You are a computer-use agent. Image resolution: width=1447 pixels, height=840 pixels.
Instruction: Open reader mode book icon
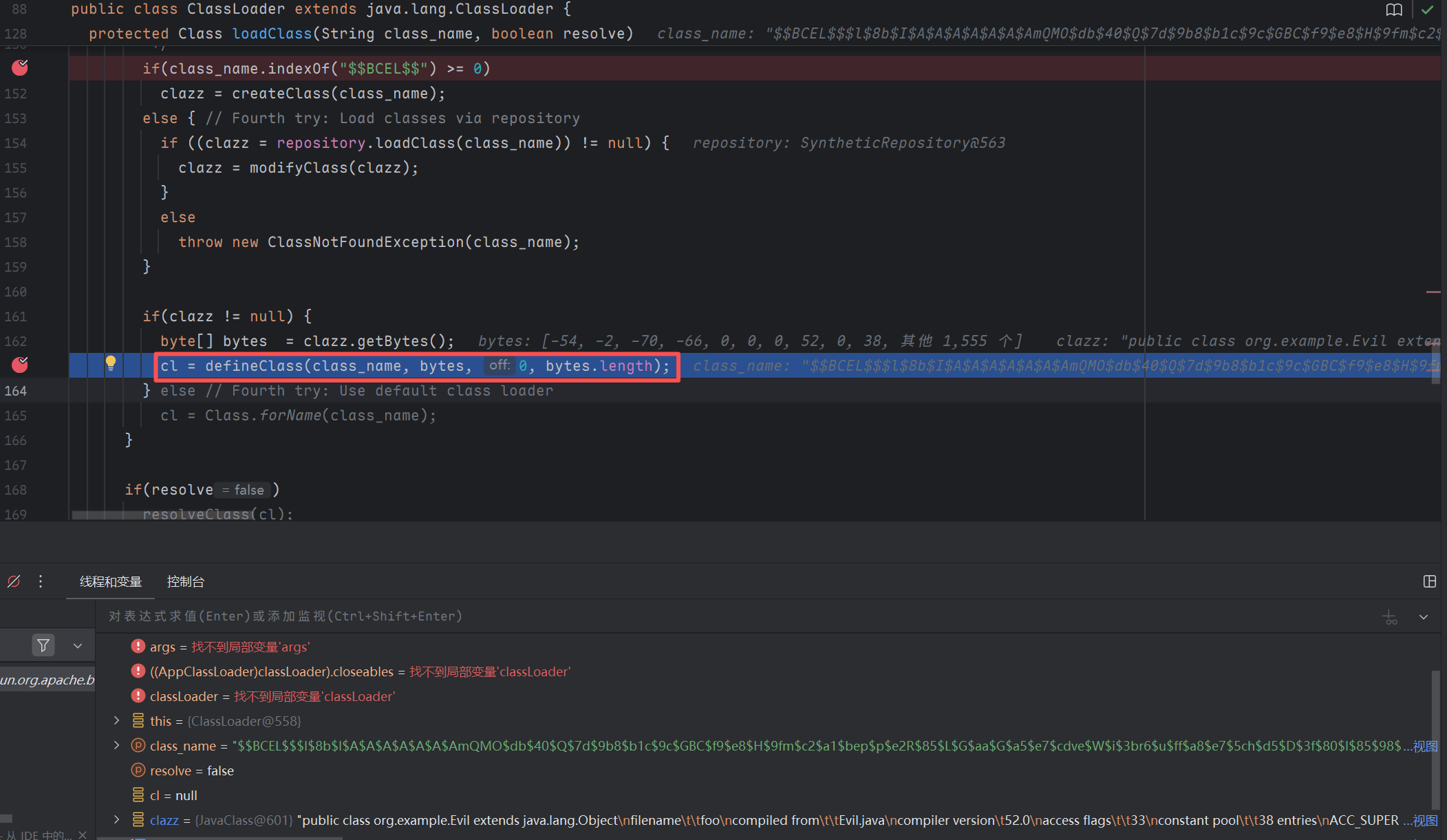coord(1394,10)
